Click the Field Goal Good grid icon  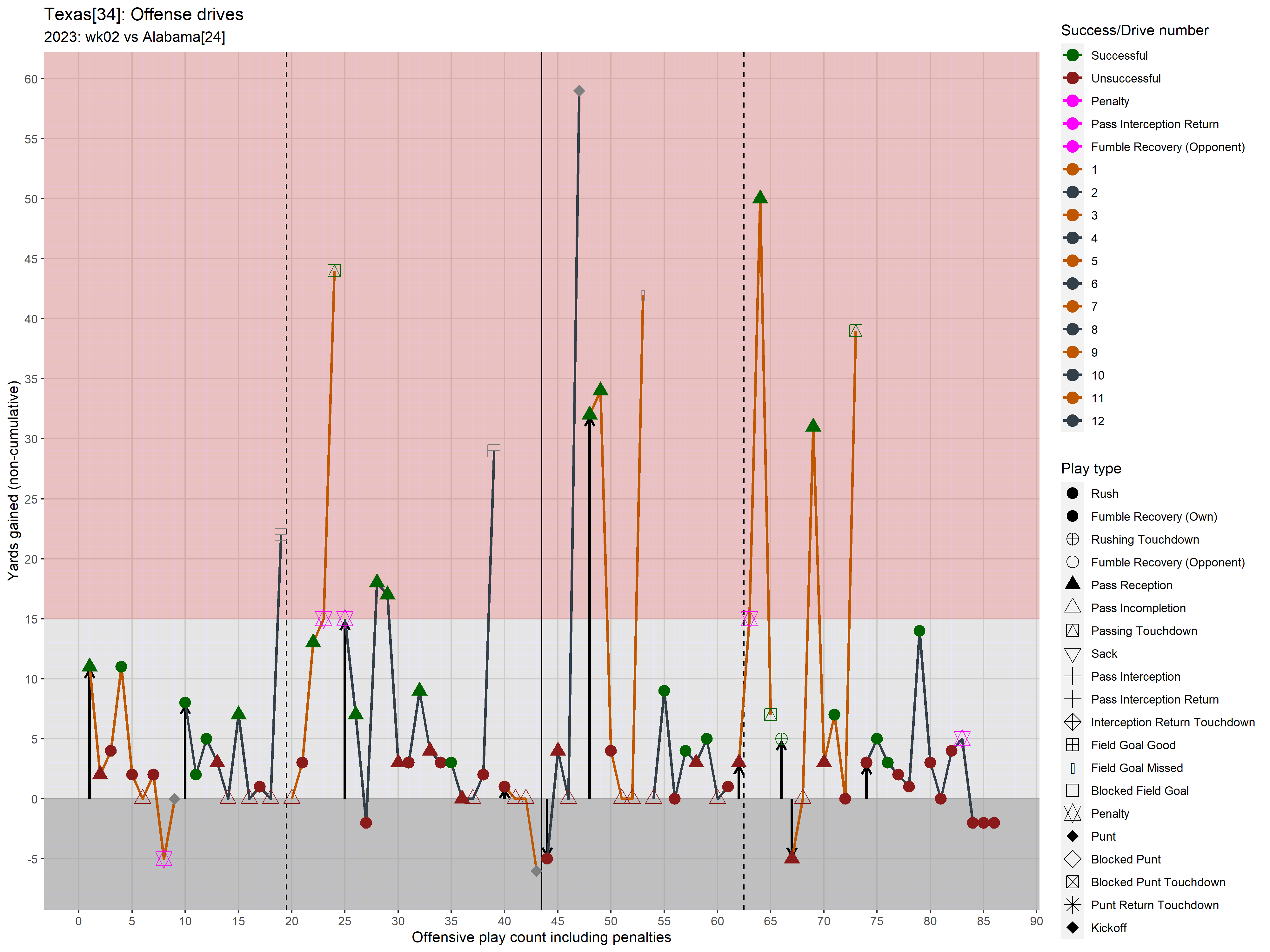(1072, 745)
